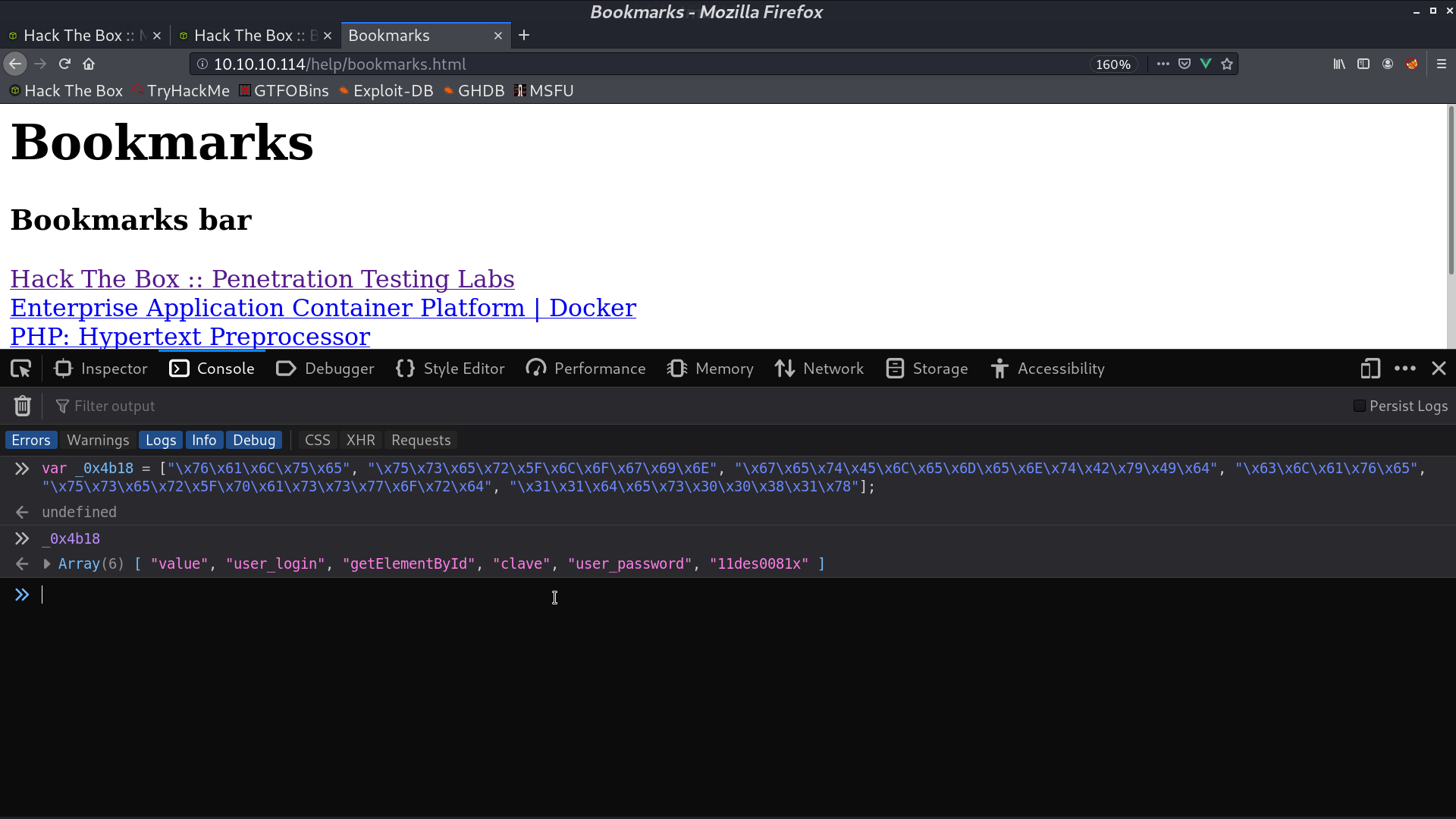Image resolution: width=1456 pixels, height=819 pixels.
Task: Open Network devtools tab
Action: pos(819,369)
